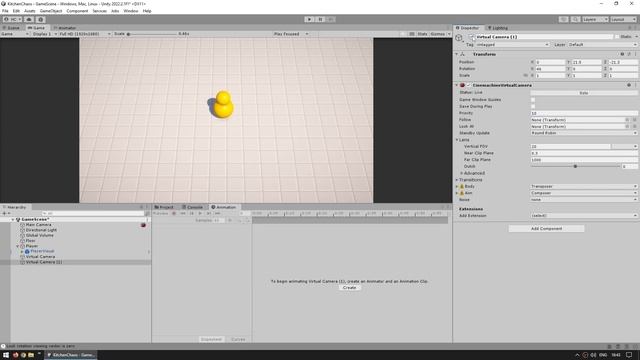Click the Position X input field
640x360 pixels.
(551, 62)
